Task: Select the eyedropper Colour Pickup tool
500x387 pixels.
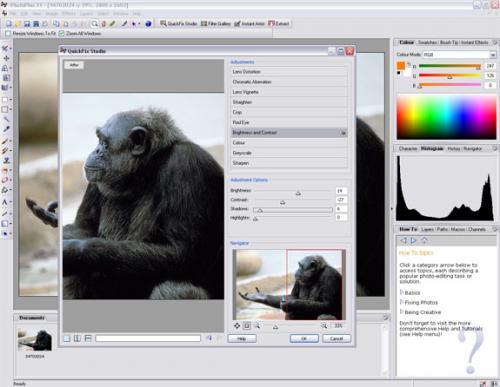Action: [x=6, y=129]
